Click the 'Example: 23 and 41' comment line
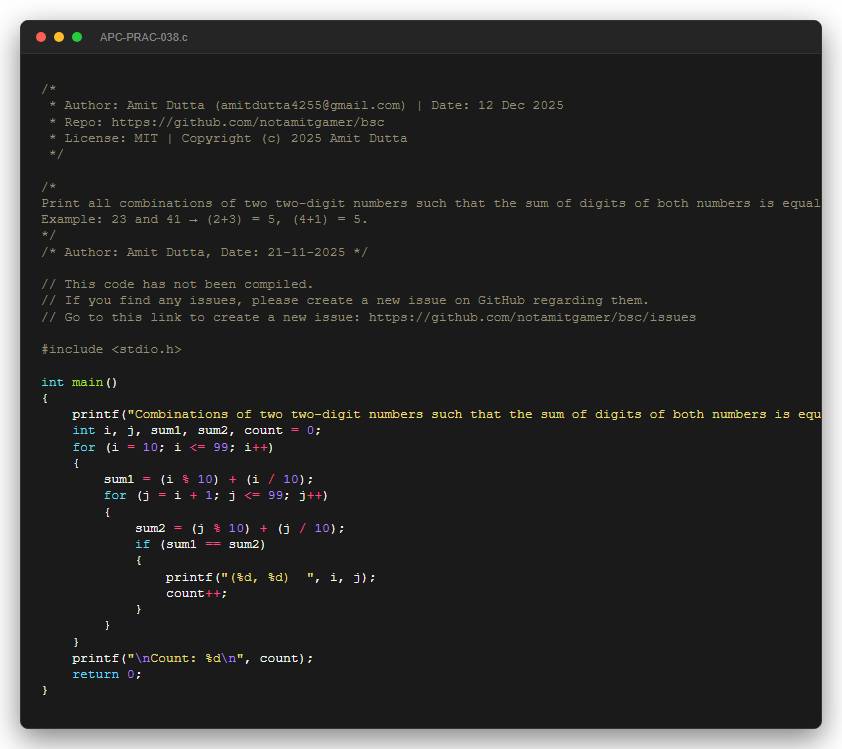This screenshot has width=842, height=749. 204,219
